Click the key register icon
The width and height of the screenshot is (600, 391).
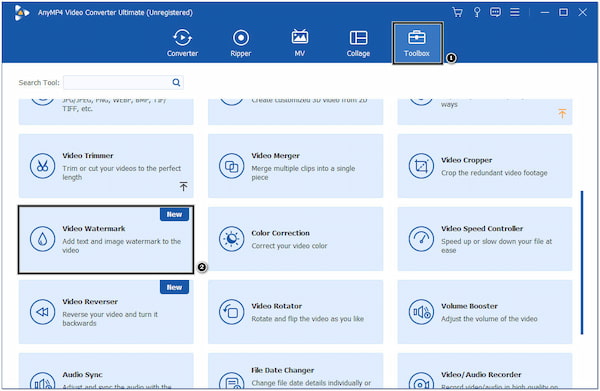point(477,12)
